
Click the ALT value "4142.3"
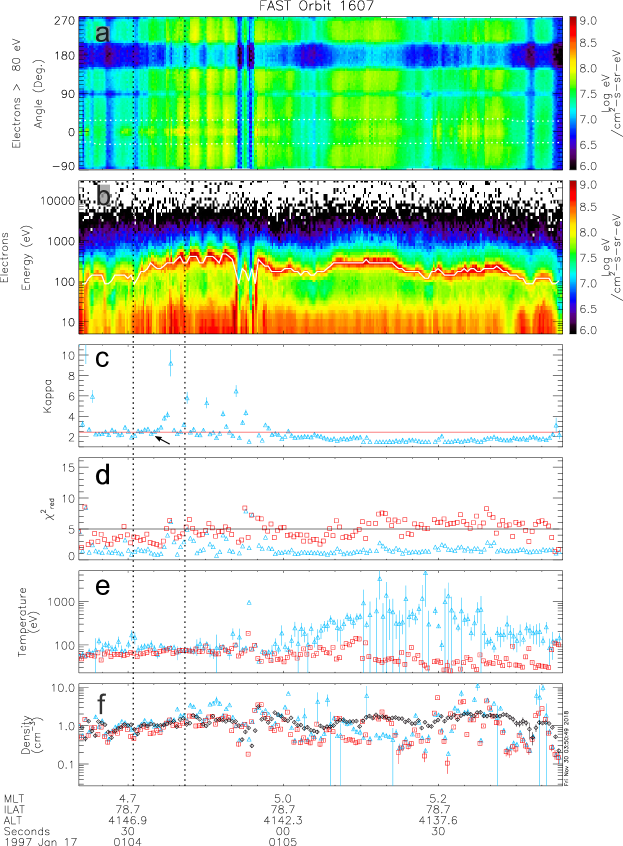(x=283, y=820)
